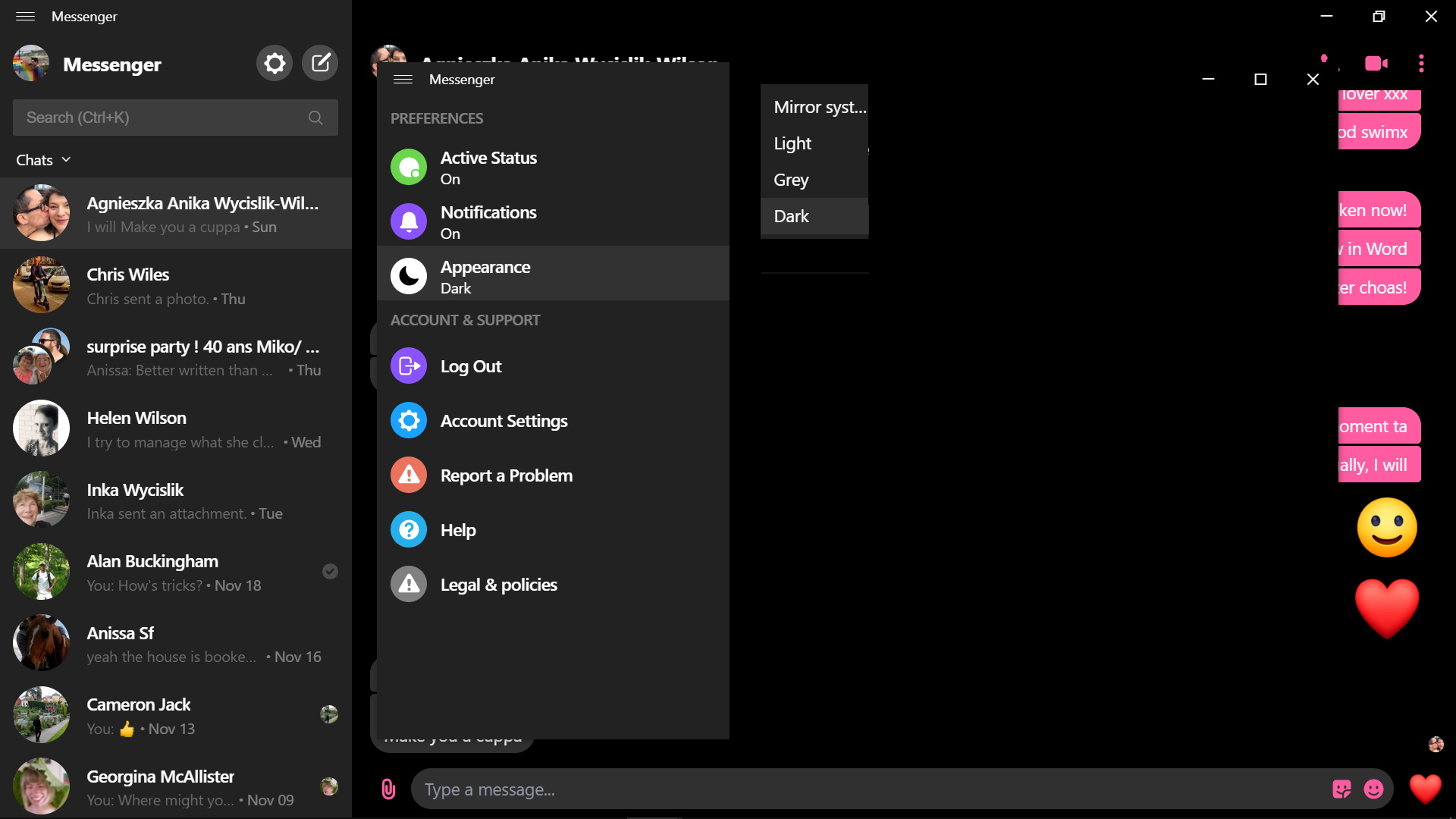Open the Appearance submenu

(x=553, y=275)
